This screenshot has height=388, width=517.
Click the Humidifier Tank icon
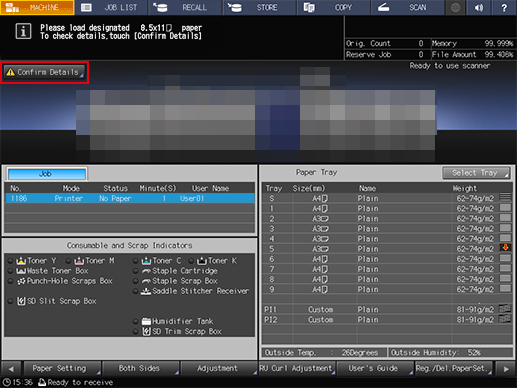pos(146,321)
